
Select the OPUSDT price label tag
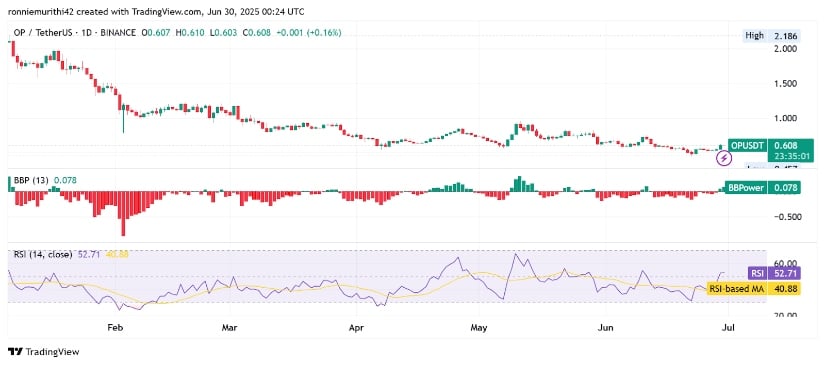[747, 145]
